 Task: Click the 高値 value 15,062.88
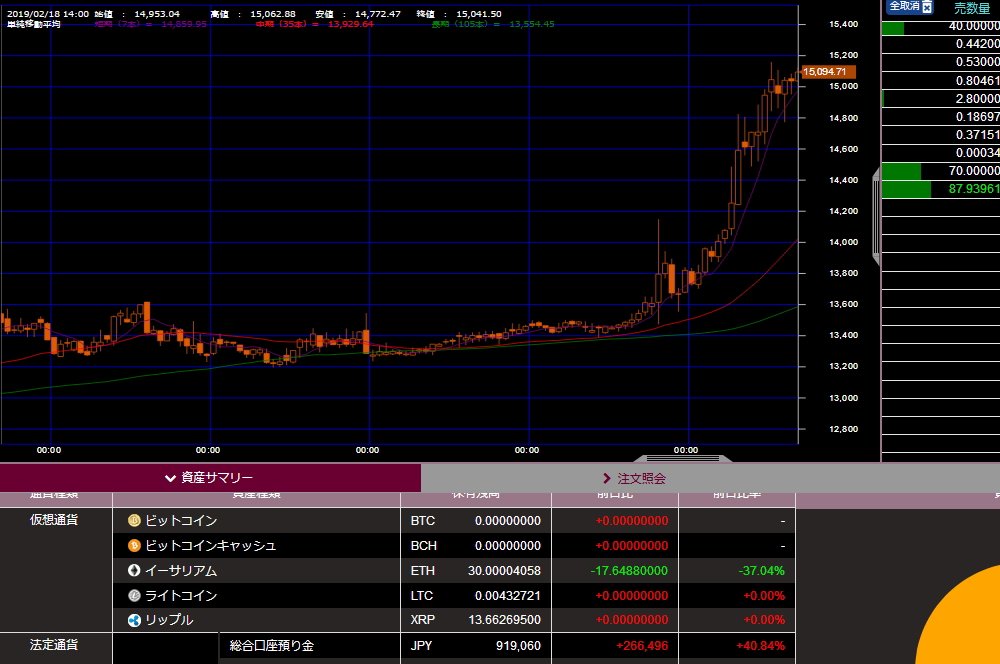pyautogui.click(x=273, y=13)
